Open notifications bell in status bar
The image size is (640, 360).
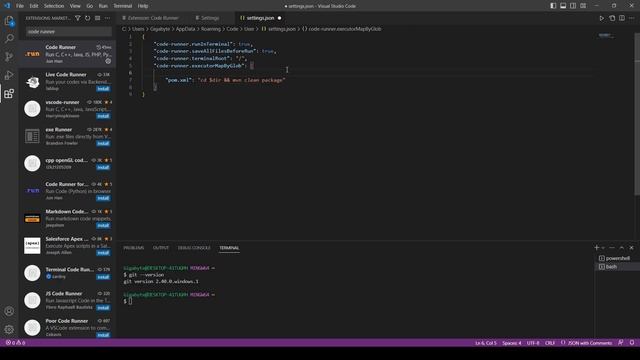pos(631,343)
